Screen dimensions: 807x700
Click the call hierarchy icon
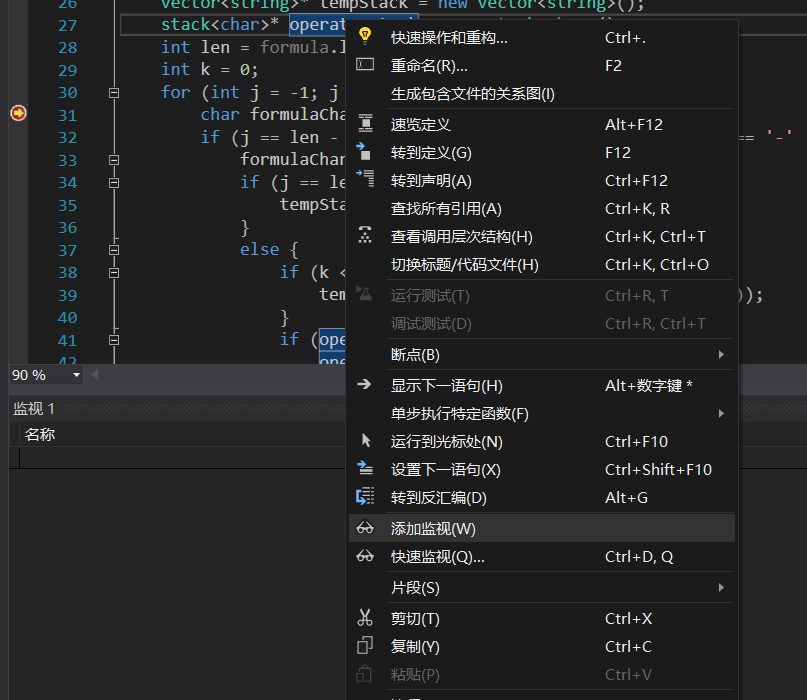pos(365,235)
